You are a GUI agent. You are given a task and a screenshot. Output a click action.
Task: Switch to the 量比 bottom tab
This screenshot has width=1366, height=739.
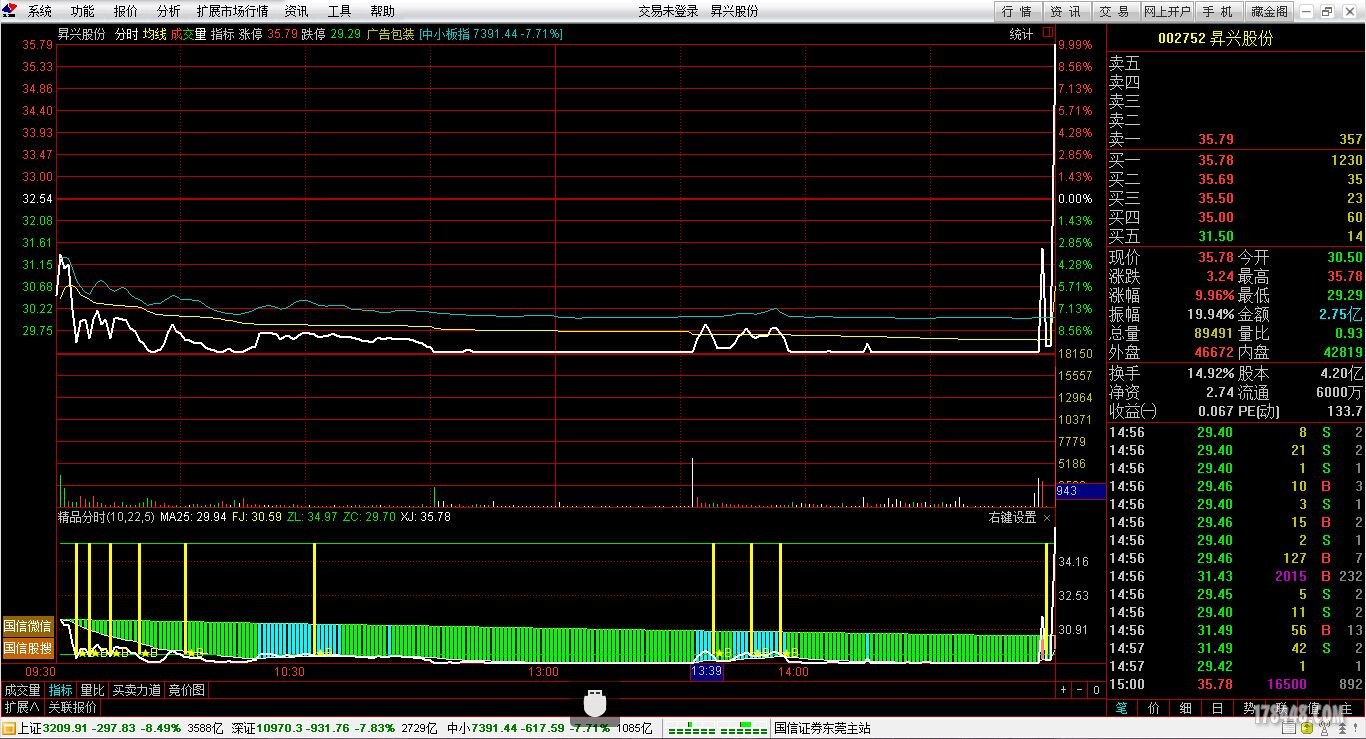click(x=92, y=690)
